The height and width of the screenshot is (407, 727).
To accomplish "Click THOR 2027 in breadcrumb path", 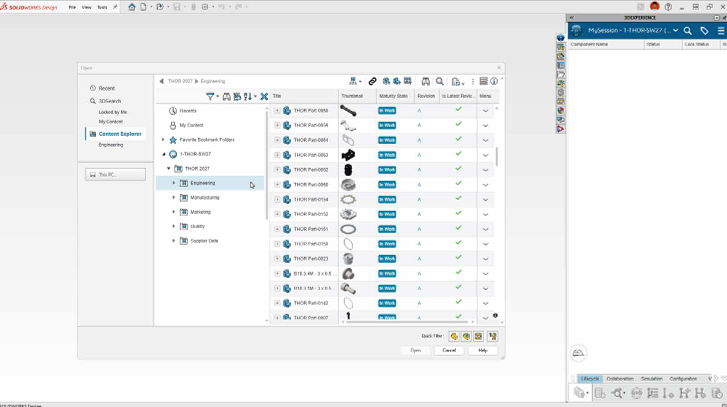I will (x=180, y=81).
